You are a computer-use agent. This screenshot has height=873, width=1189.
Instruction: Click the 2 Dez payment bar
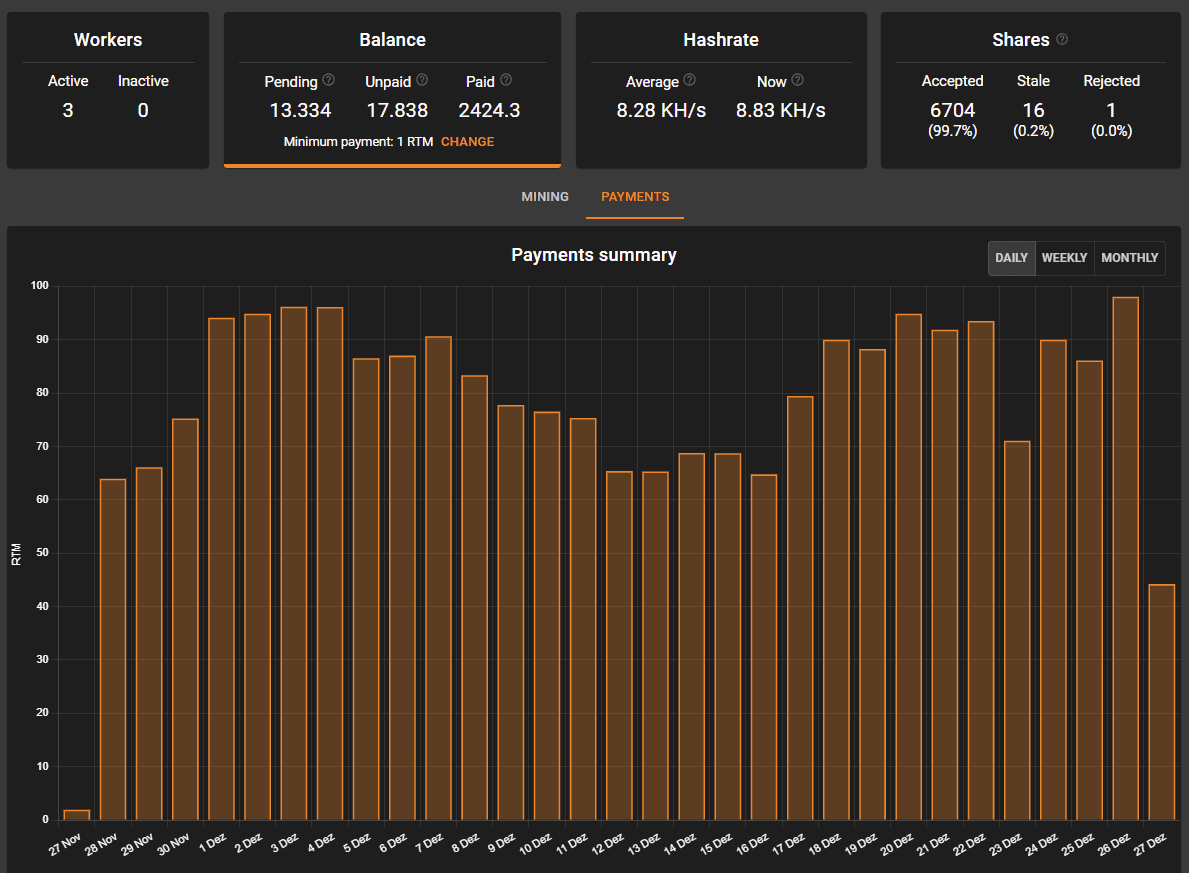pyautogui.click(x=258, y=567)
